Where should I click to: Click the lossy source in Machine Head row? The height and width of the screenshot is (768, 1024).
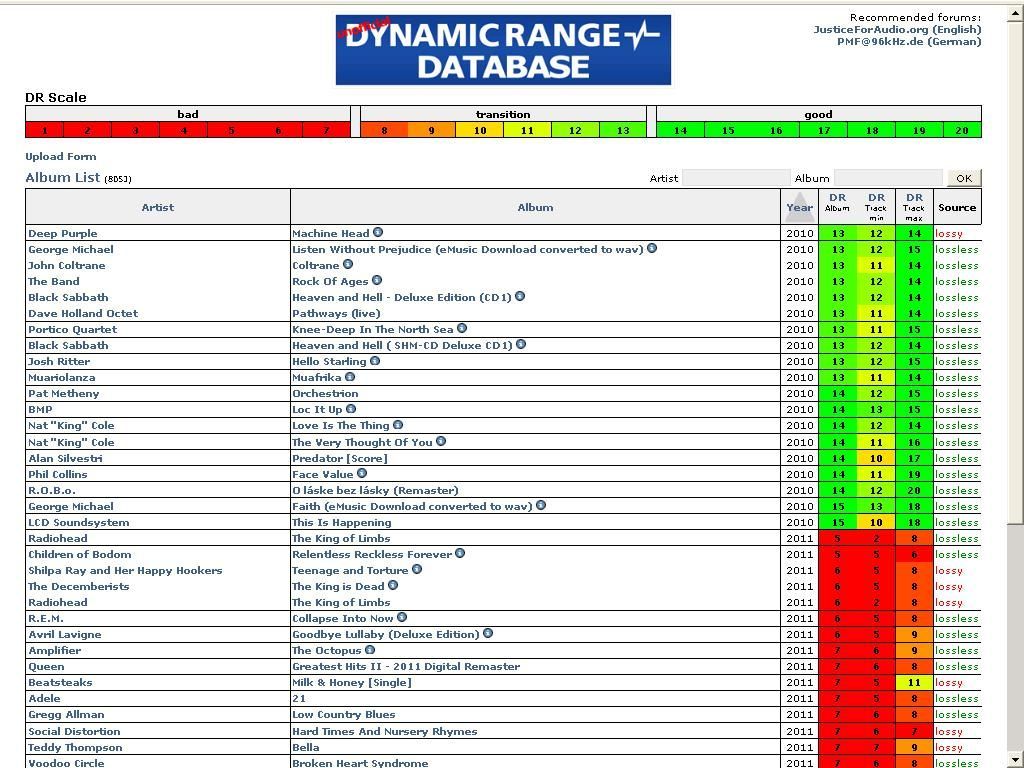click(949, 233)
